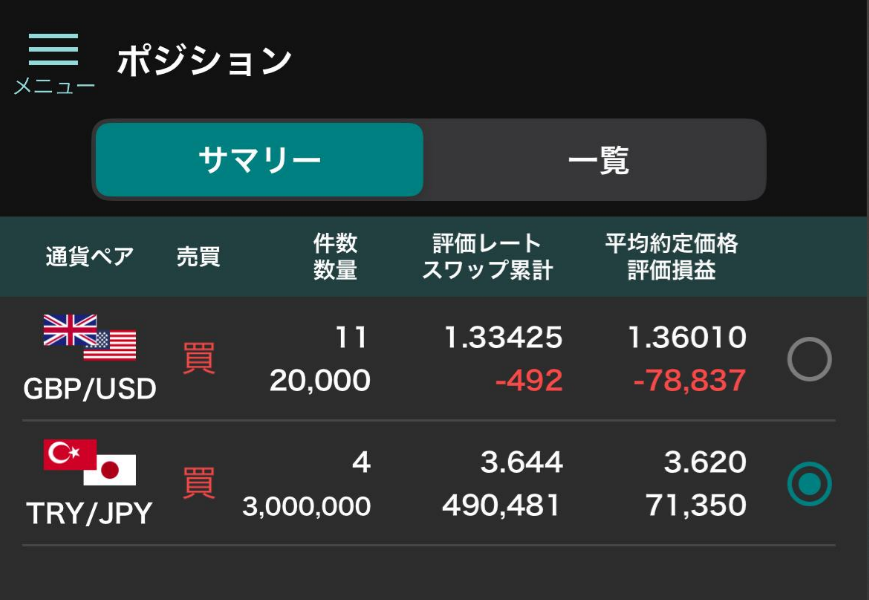The width and height of the screenshot is (869, 600).
Task: Click the 売買 column header
Action: pos(198,257)
